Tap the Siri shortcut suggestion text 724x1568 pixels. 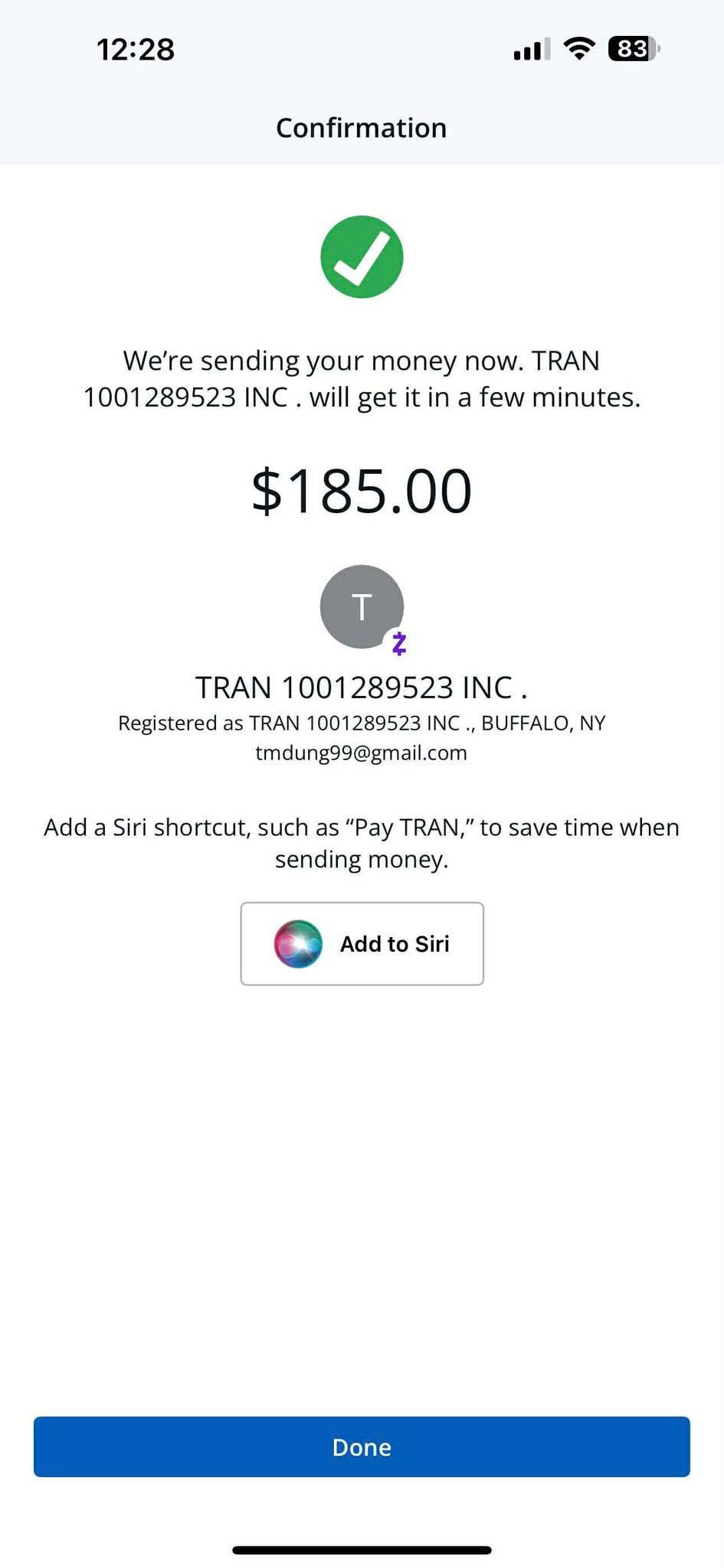click(362, 828)
